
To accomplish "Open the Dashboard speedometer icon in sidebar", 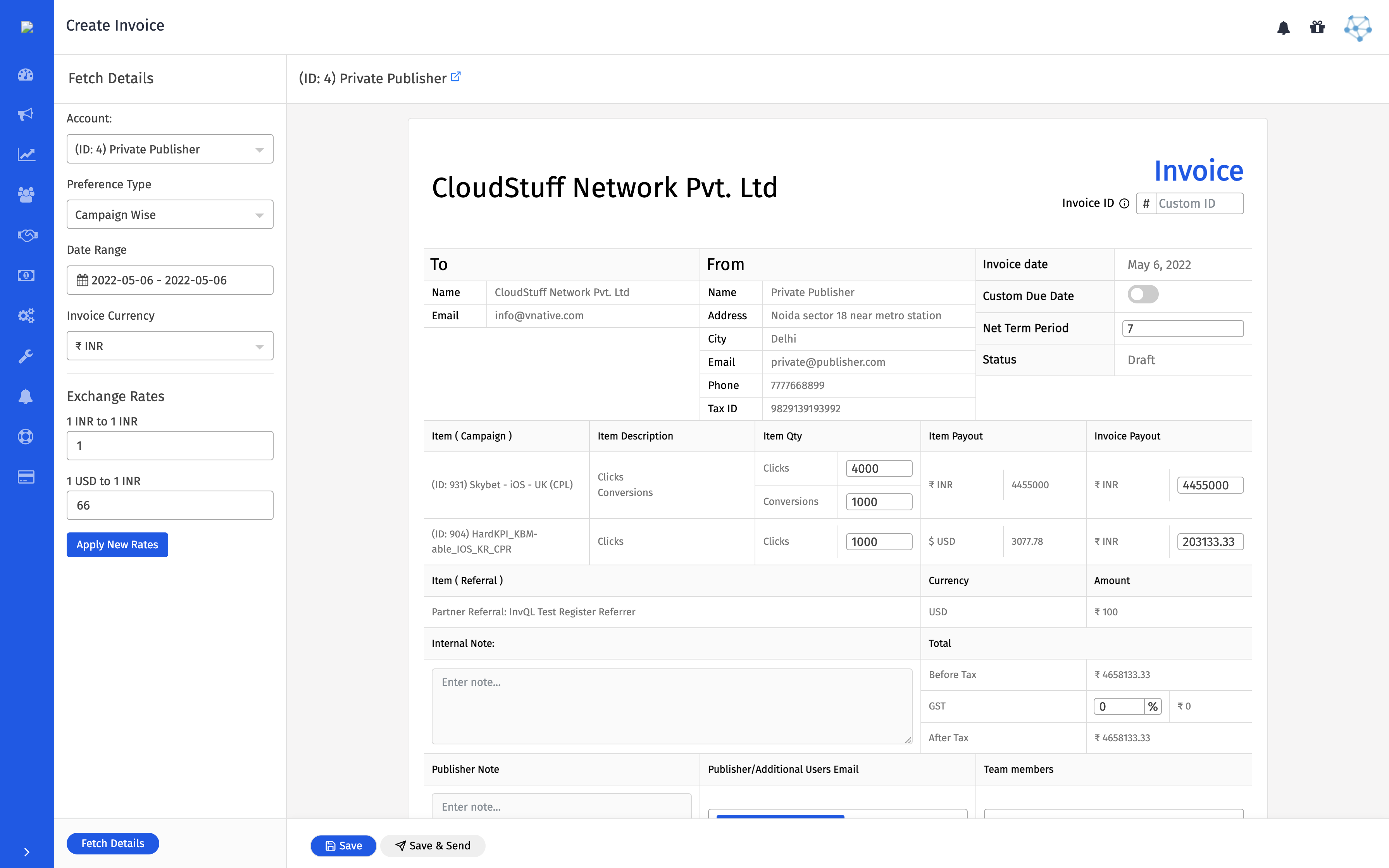I will pos(26,75).
